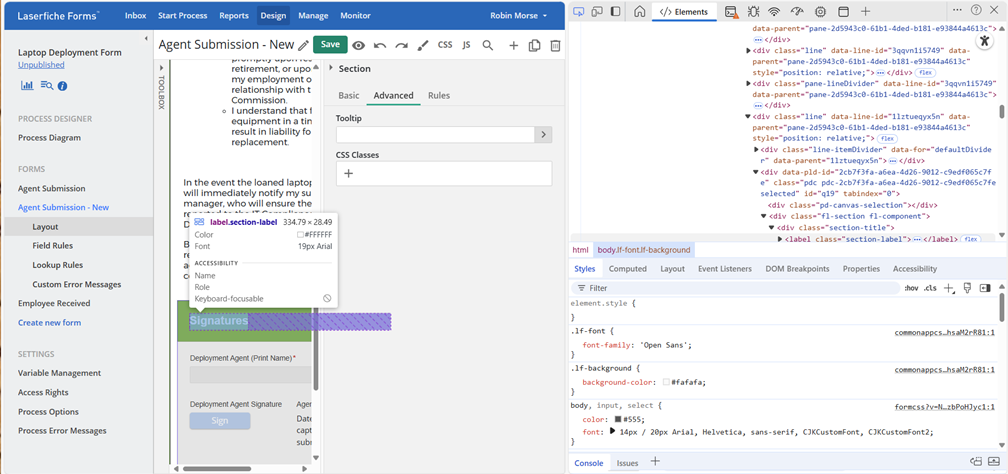Select the DevTools inspect element picker
Viewport: 1008px width, 474px height.
coord(579,12)
